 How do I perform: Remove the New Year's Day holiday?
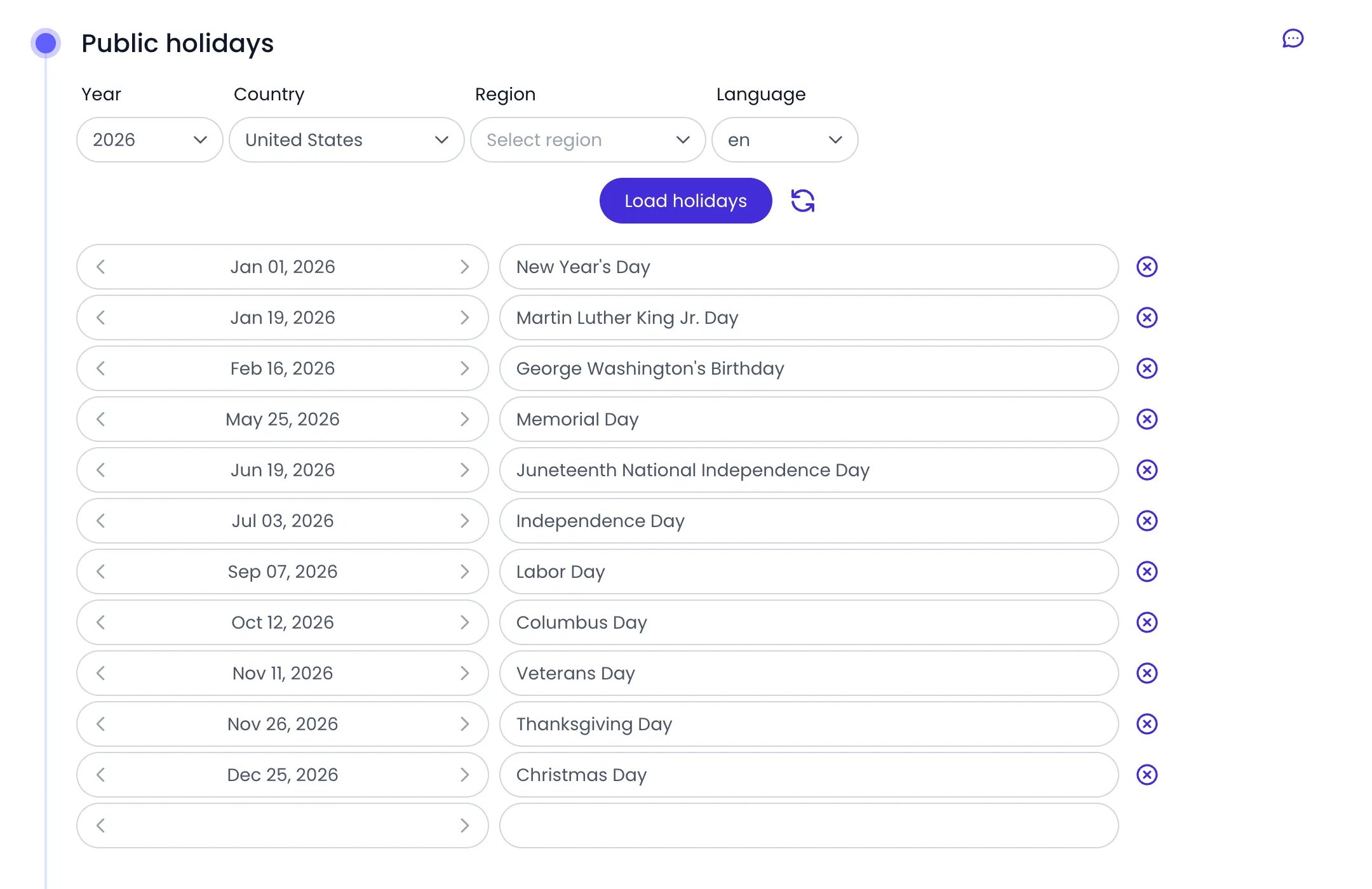pos(1147,267)
